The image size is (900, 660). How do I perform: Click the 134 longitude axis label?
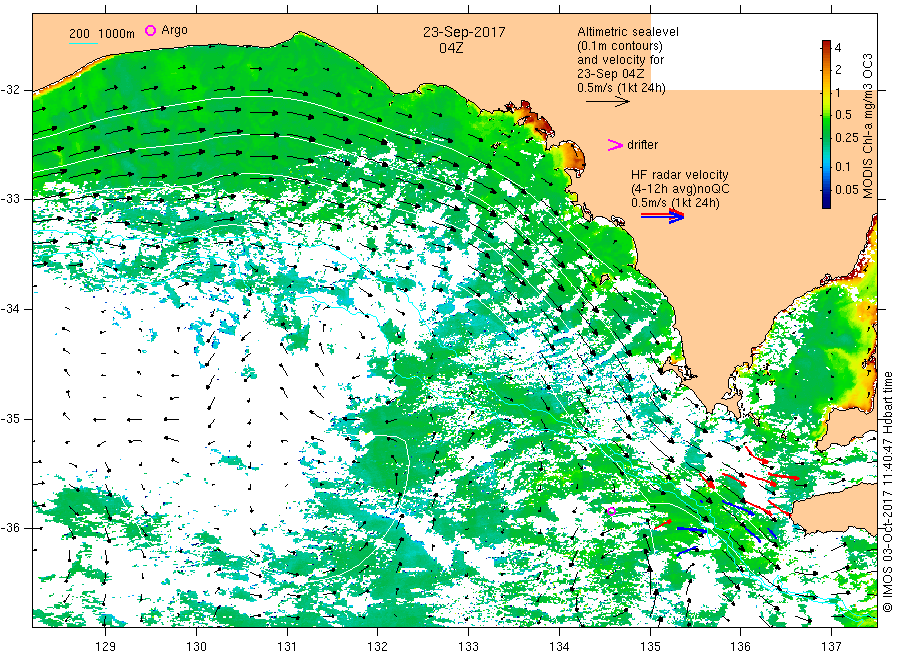[x=559, y=647]
